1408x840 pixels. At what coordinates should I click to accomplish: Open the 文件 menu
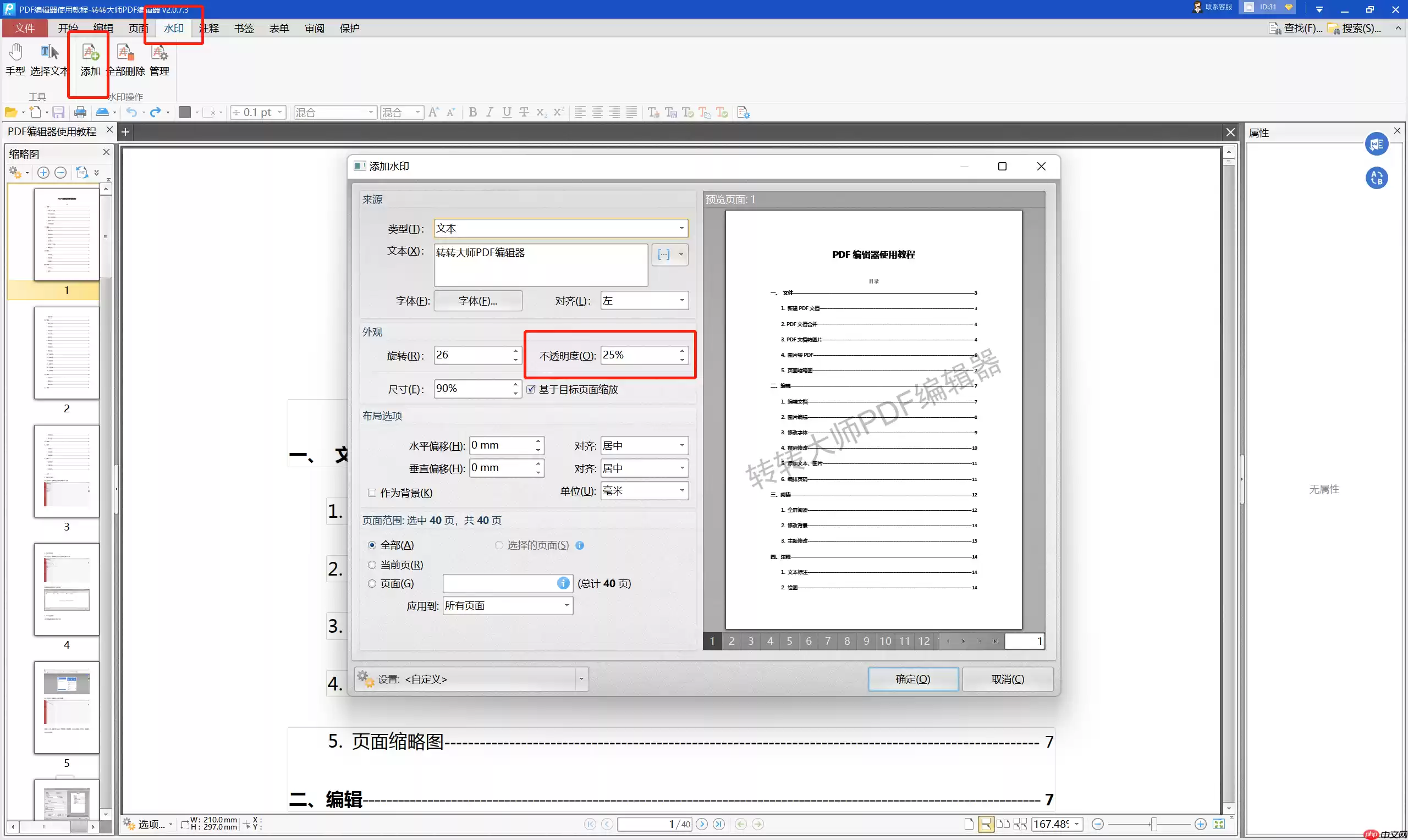24,28
